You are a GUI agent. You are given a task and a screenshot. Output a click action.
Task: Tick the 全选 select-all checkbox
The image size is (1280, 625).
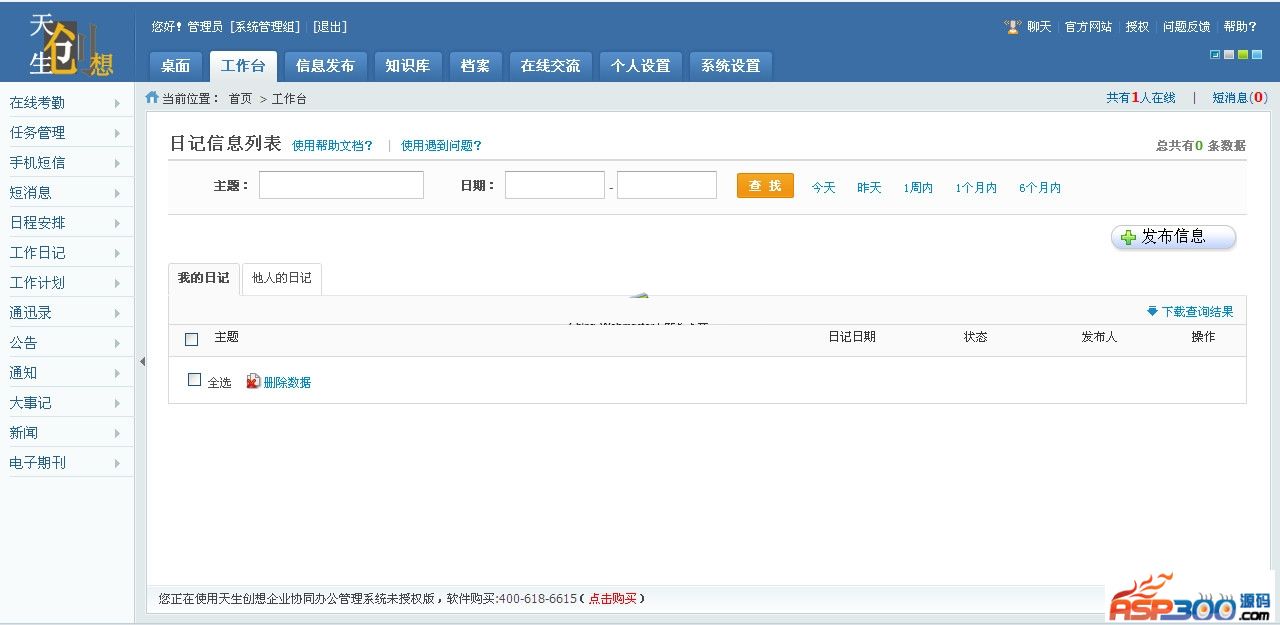[x=194, y=380]
